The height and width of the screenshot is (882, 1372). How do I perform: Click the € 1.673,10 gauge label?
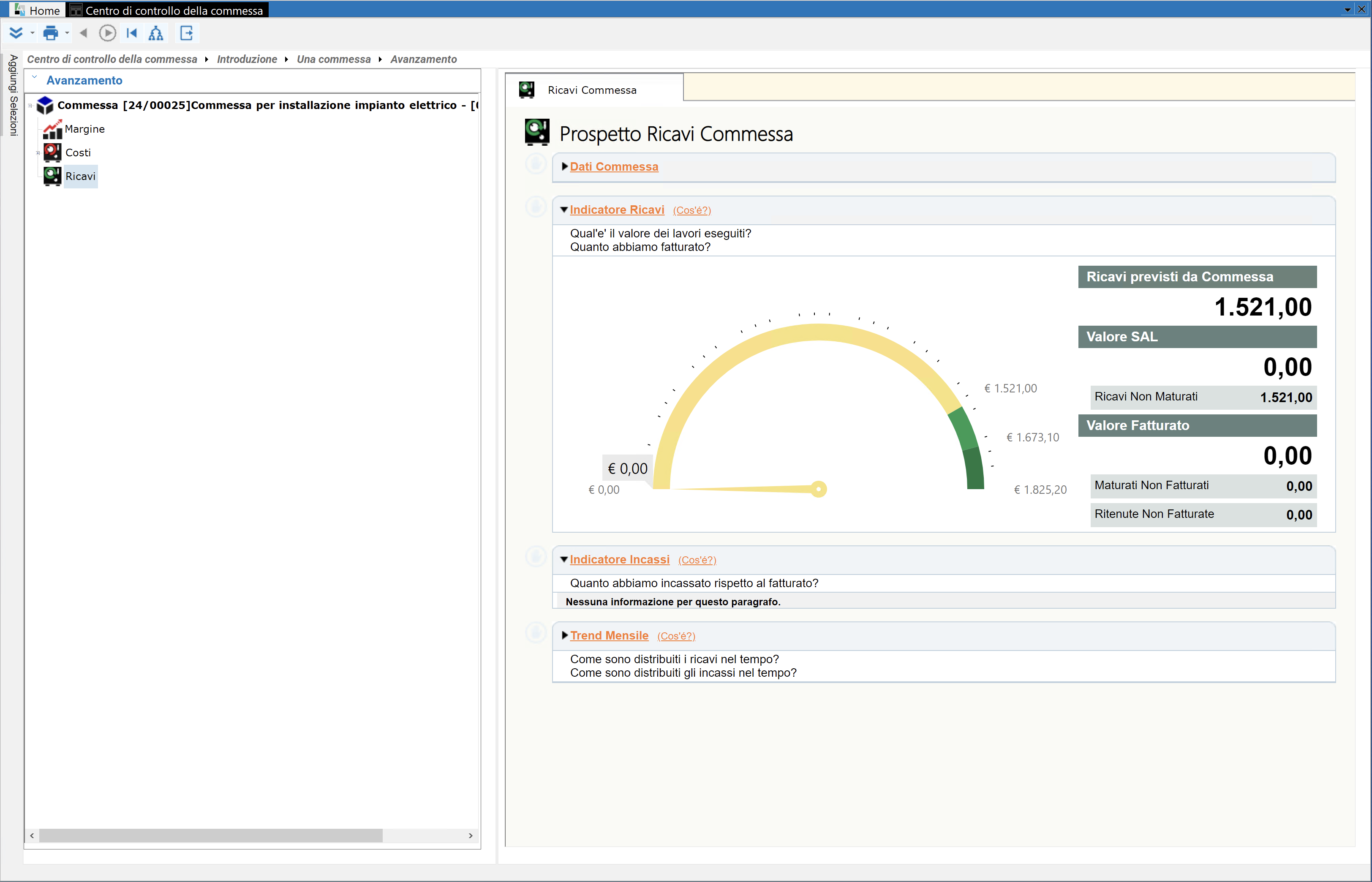pyautogui.click(x=1032, y=438)
